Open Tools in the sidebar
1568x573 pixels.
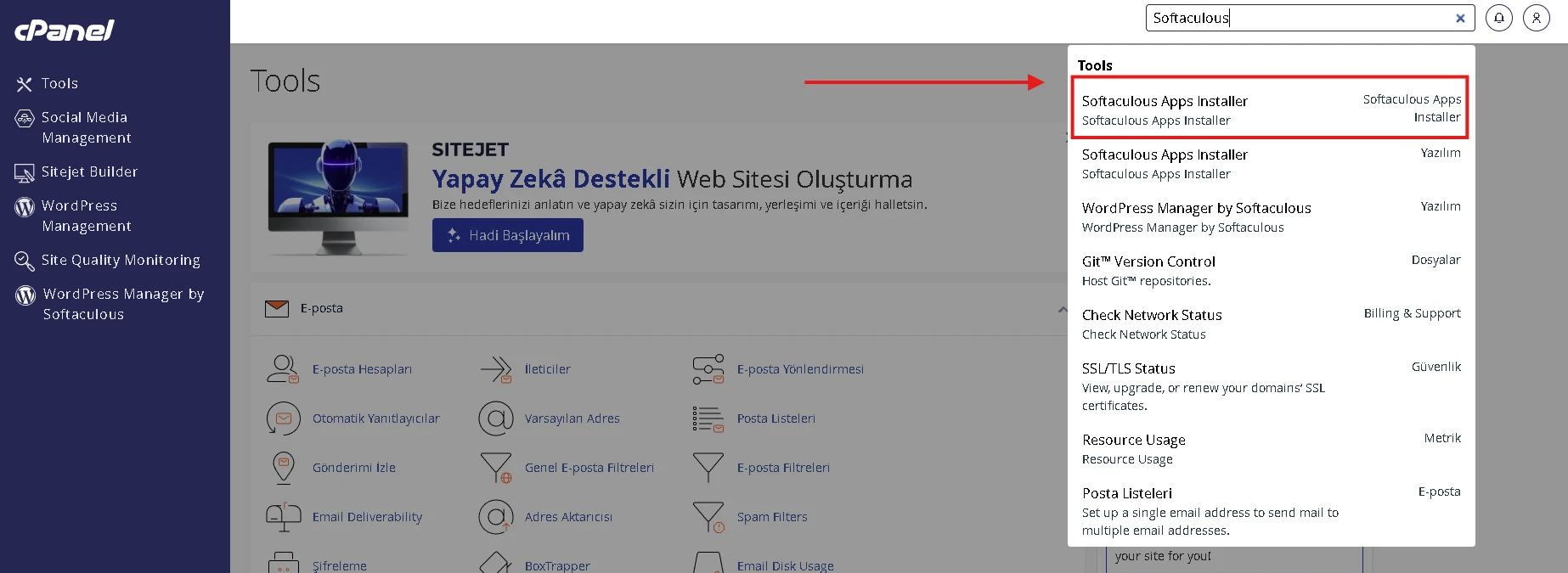59,83
